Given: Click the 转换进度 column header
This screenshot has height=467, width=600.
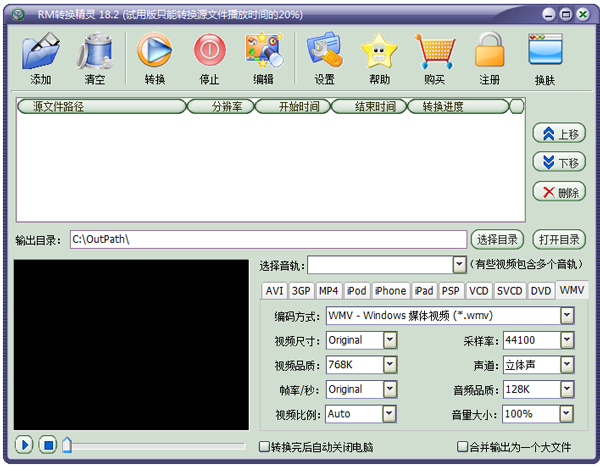Looking at the screenshot, I should (x=459, y=106).
